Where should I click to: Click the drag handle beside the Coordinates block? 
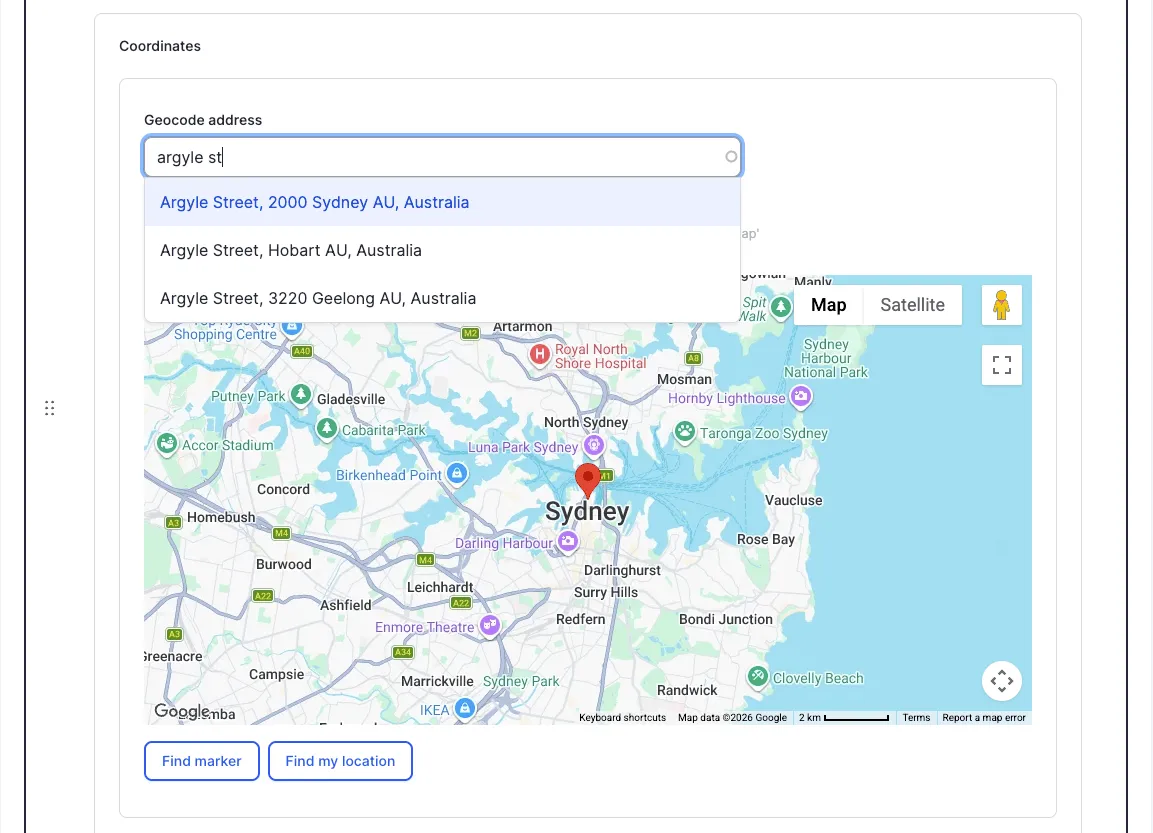pos(49,408)
